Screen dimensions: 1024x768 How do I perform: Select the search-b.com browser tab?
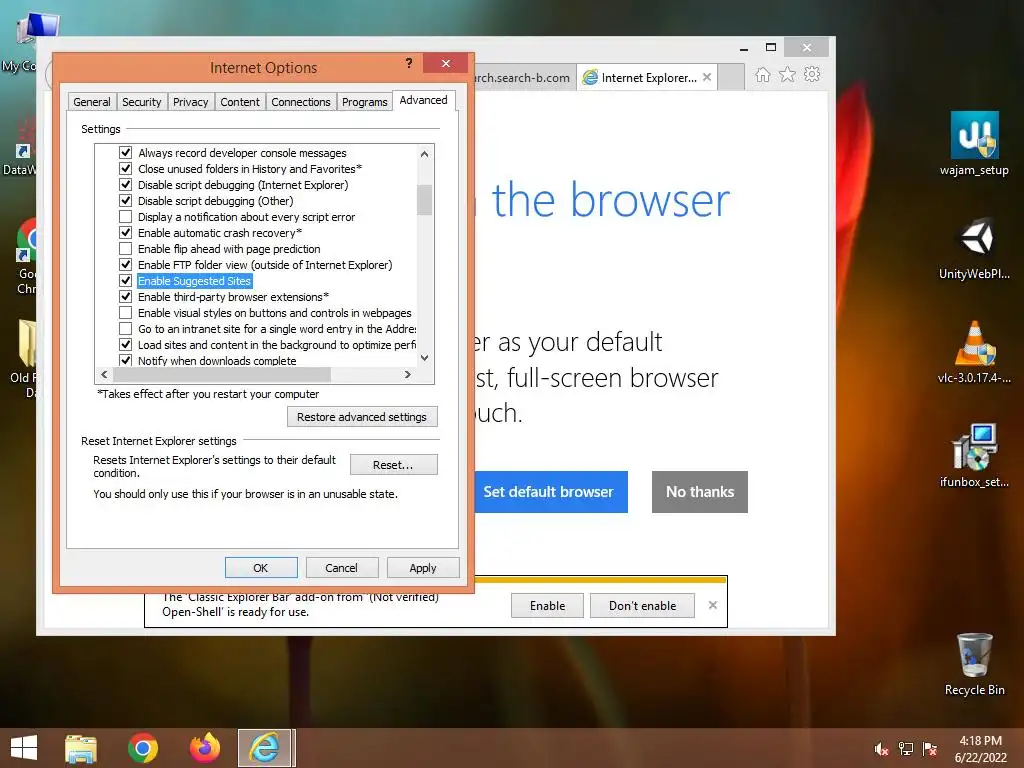pos(524,78)
